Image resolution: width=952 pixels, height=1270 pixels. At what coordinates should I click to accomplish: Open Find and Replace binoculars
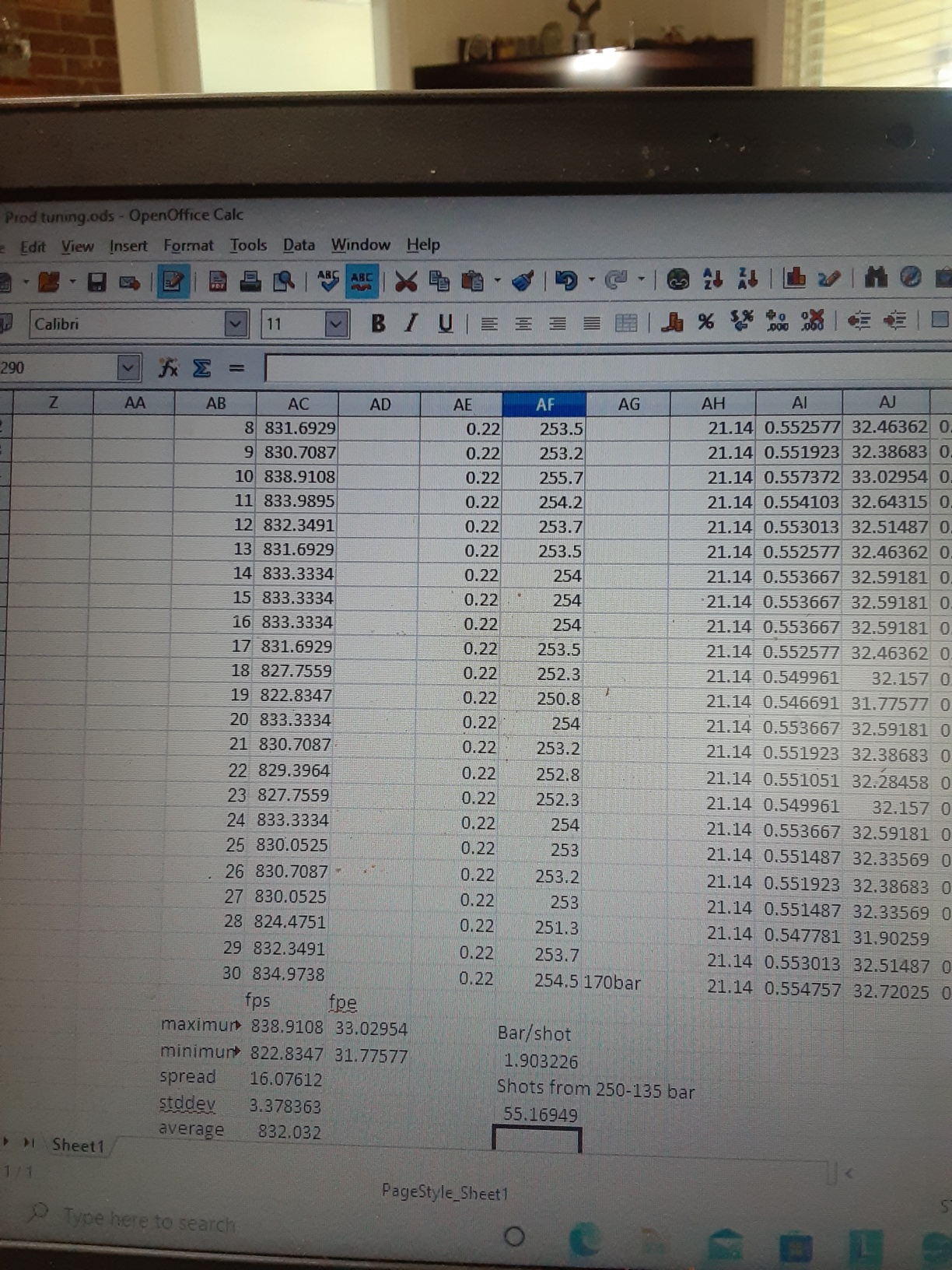tap(877, 277)
